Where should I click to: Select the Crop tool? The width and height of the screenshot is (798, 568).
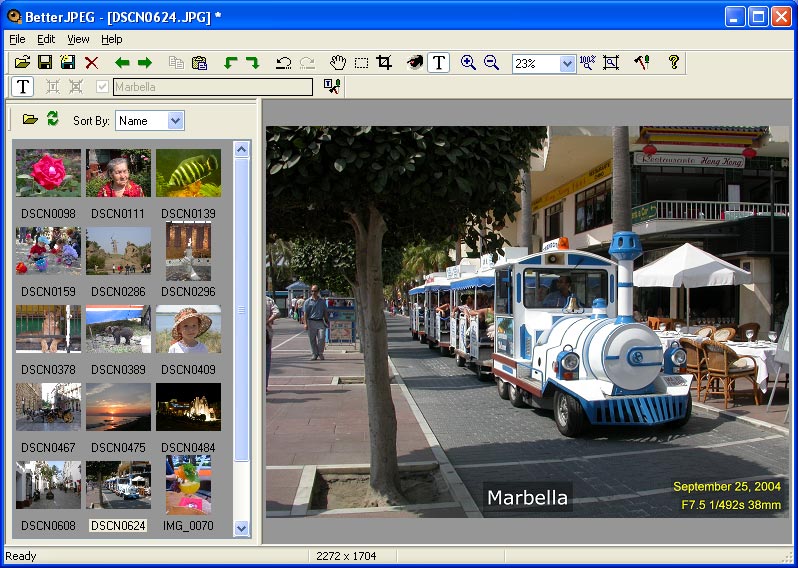point(384,63)
